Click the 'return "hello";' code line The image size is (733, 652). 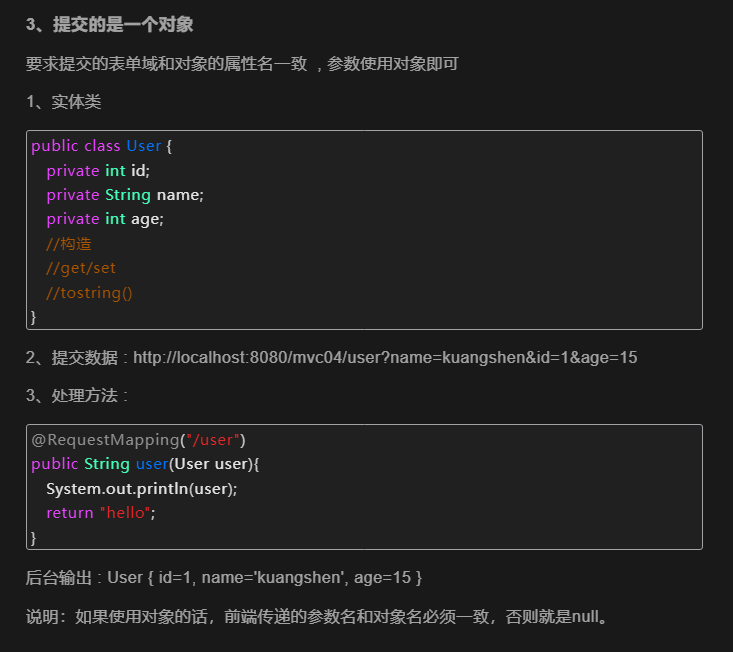pos(101,513)
